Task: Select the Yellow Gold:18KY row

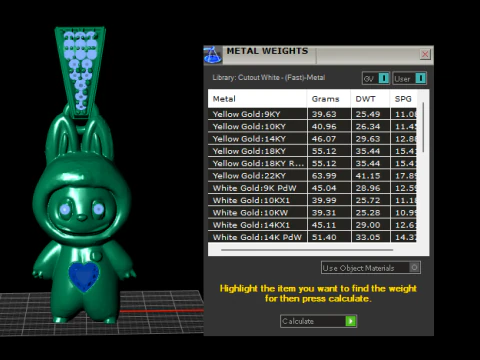Action: pyautogui.click(x=312, y=151)
